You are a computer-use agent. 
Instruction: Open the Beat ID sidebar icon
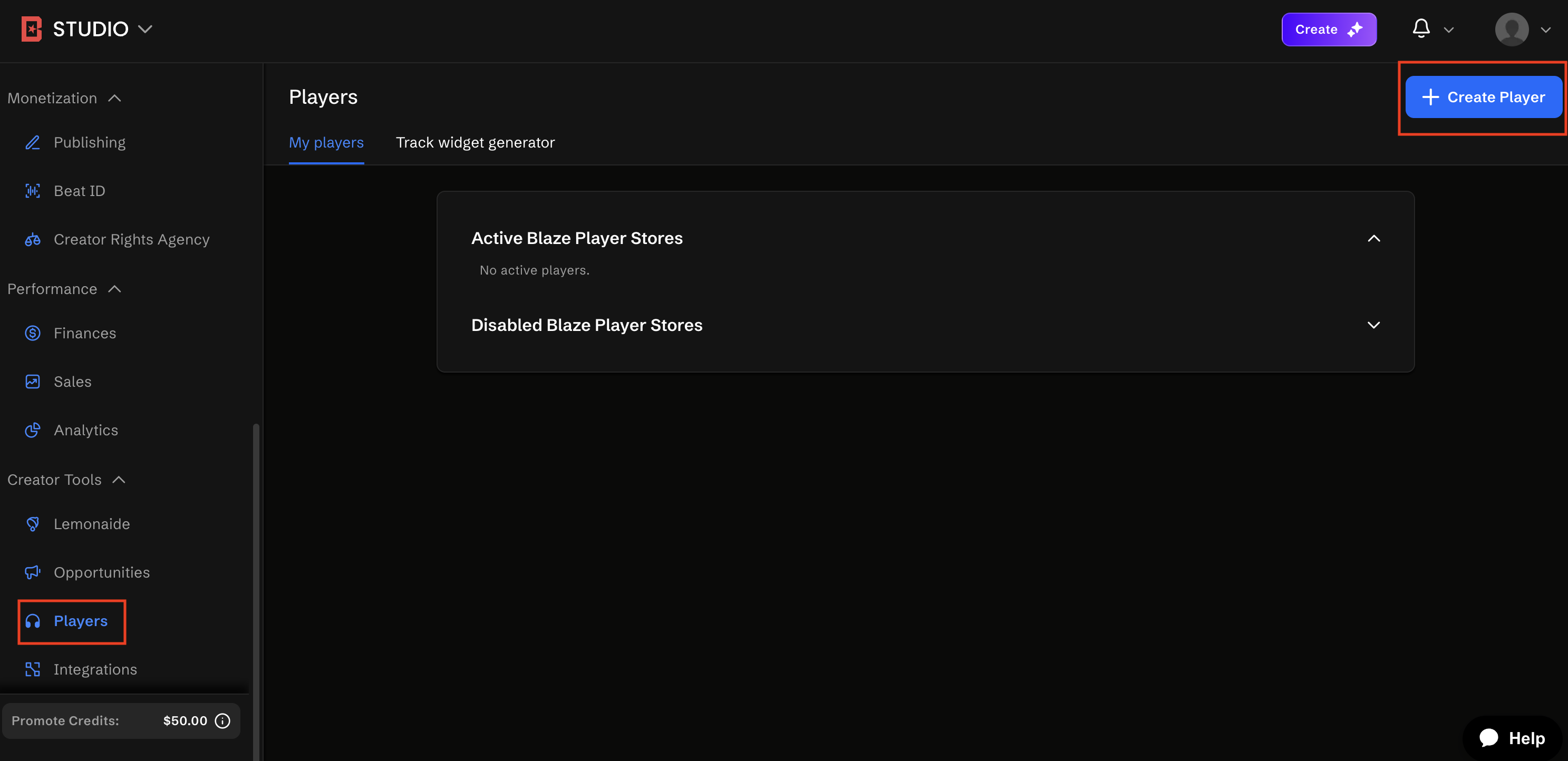pyautogui.click(x=32, y=191)
